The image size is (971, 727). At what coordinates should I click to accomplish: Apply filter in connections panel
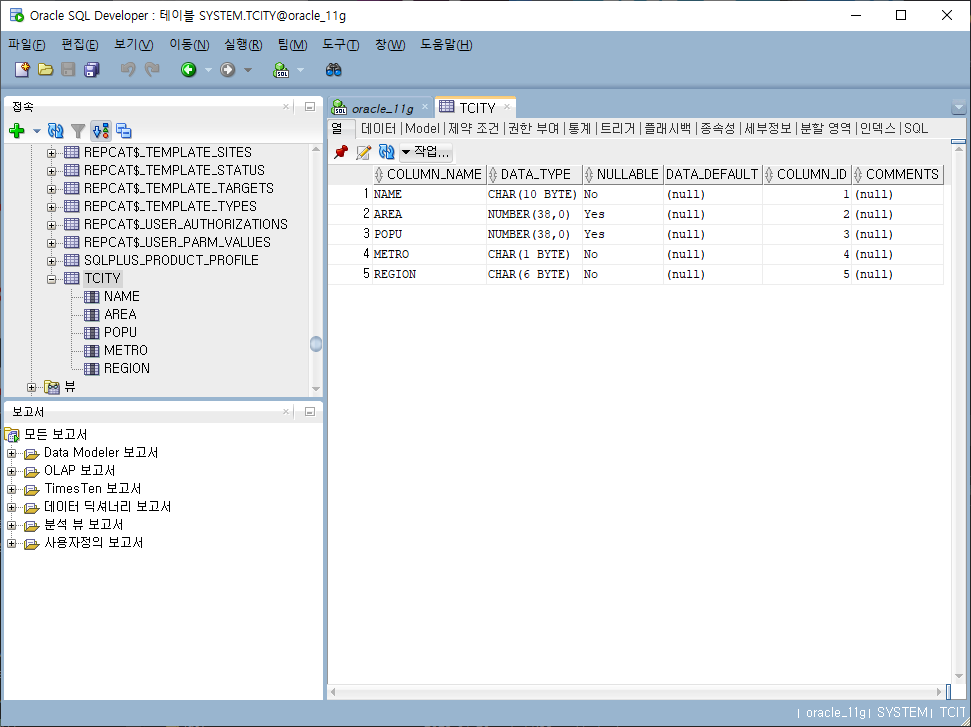pyautogui.click(x=78, y=131)
